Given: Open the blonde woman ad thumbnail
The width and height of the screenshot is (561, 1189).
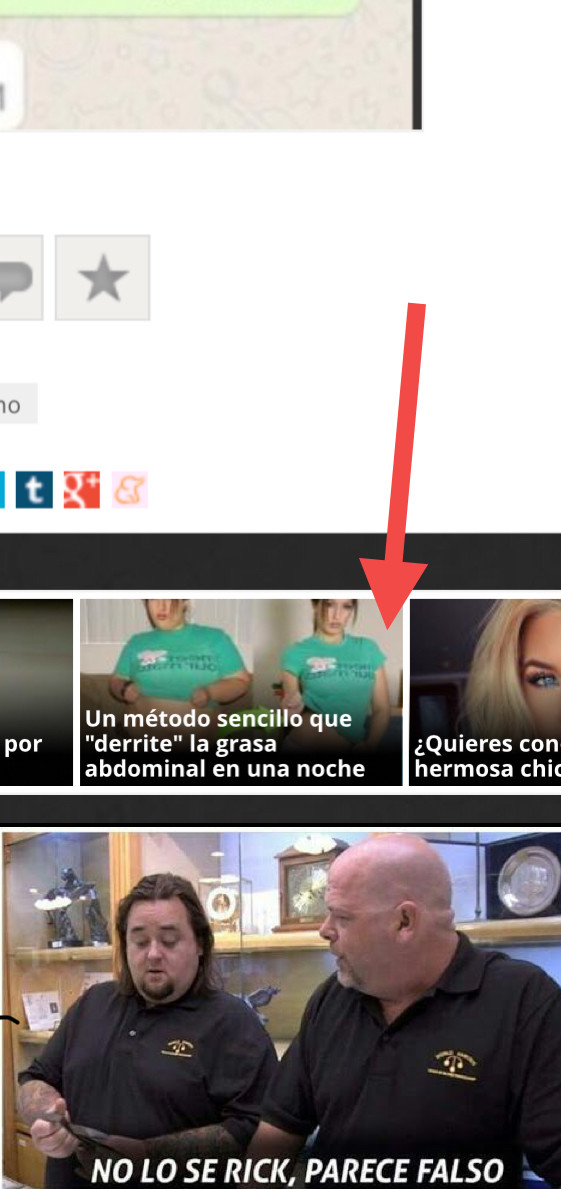Looking at the screenshot, I should pyautogui.click(x=485, y=692).
